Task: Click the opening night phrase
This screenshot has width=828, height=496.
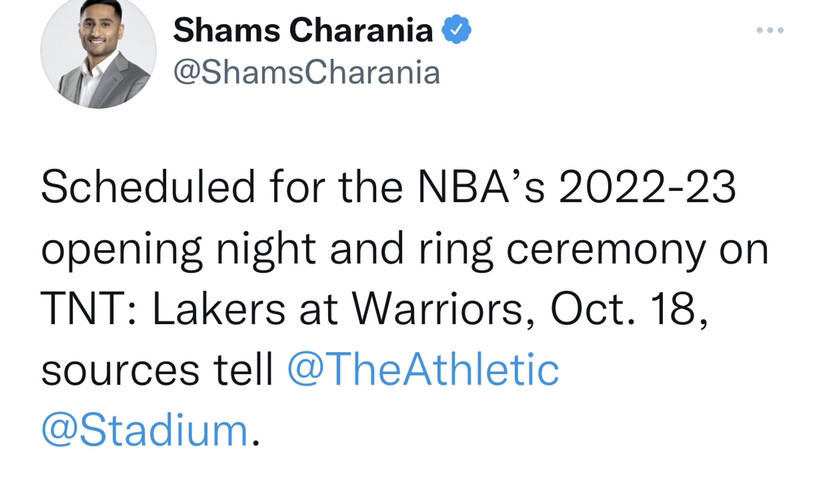Action: (x=178, y=250)
